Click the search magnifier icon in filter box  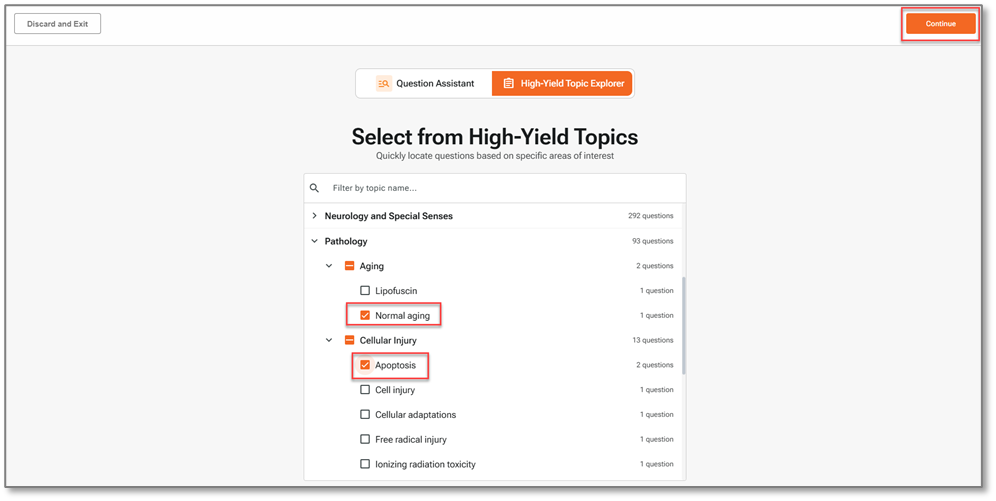pos(315,188)
